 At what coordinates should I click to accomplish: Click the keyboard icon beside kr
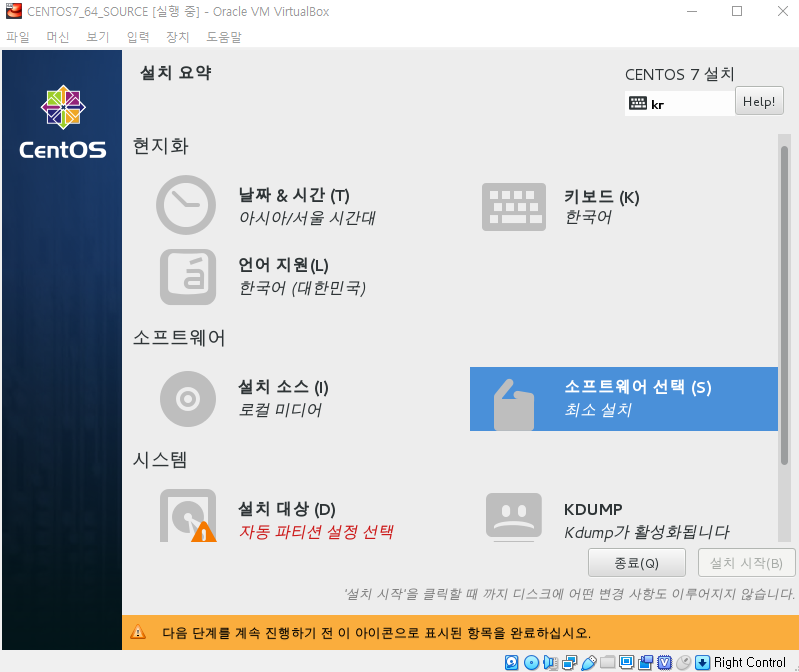(637, 103)
